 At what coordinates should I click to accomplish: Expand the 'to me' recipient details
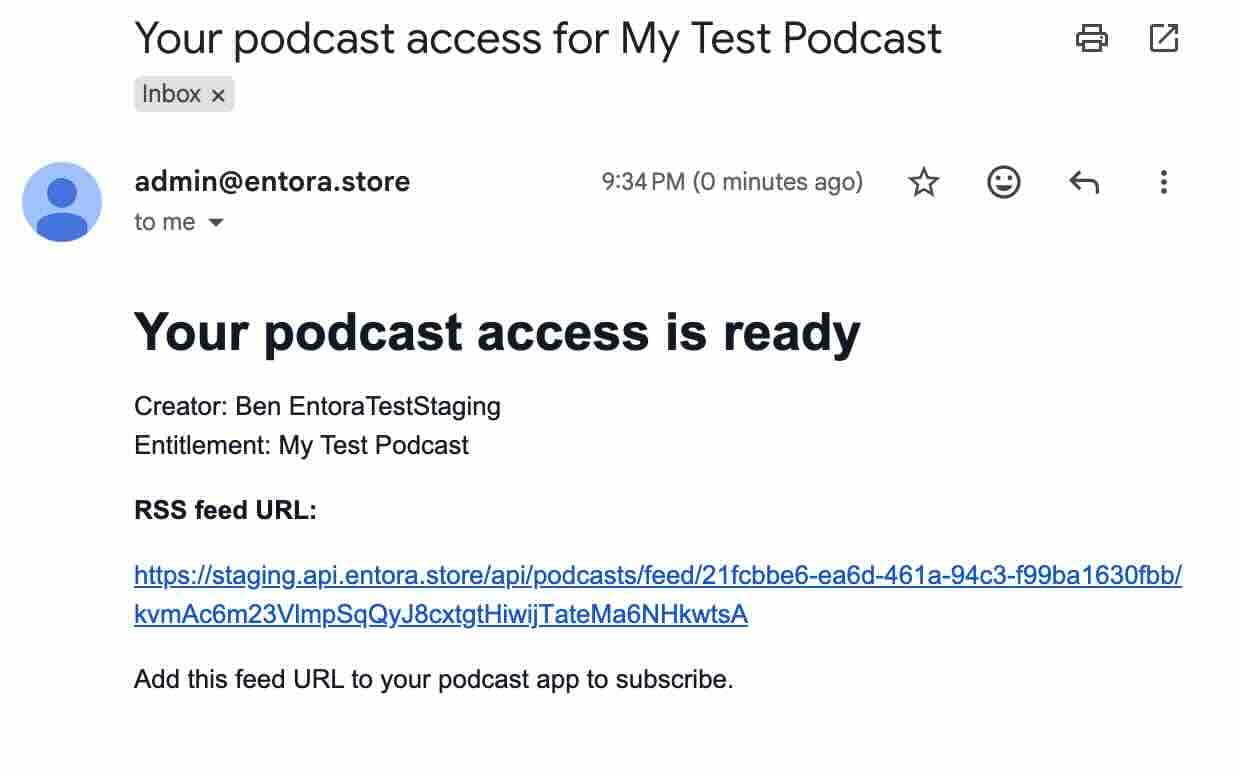[180, 222]
